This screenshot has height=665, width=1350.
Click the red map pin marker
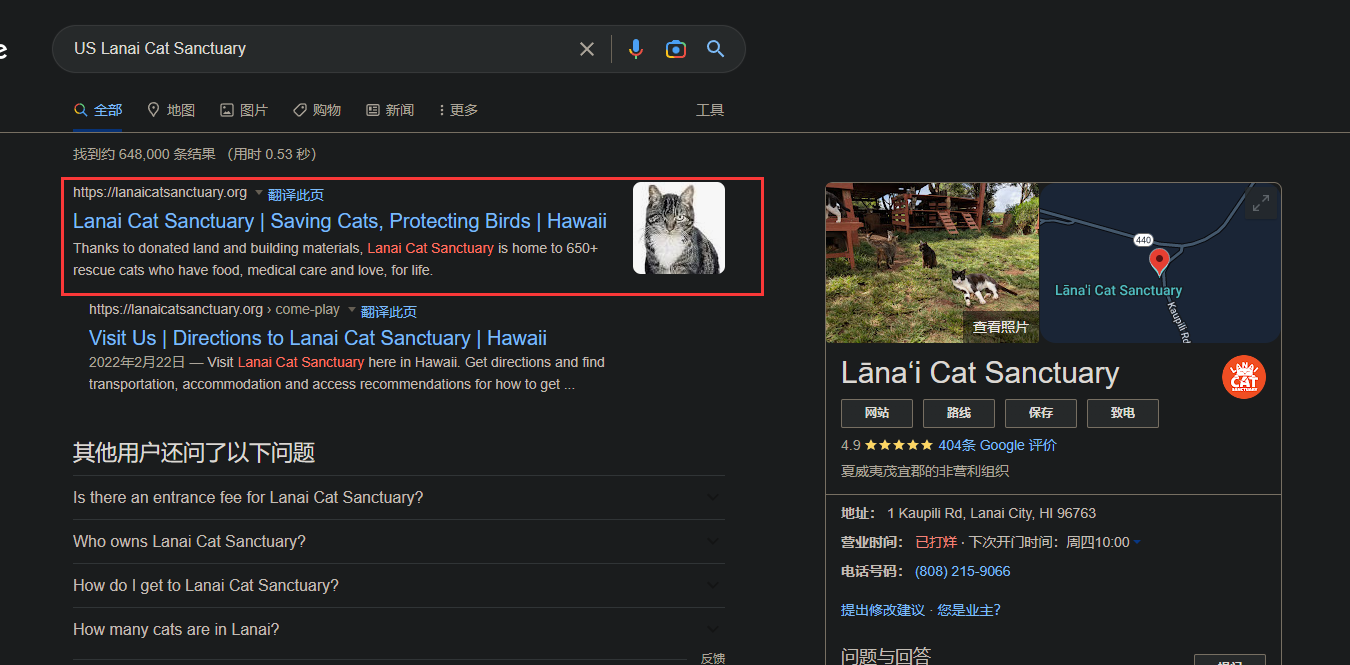click(1159, 262)
